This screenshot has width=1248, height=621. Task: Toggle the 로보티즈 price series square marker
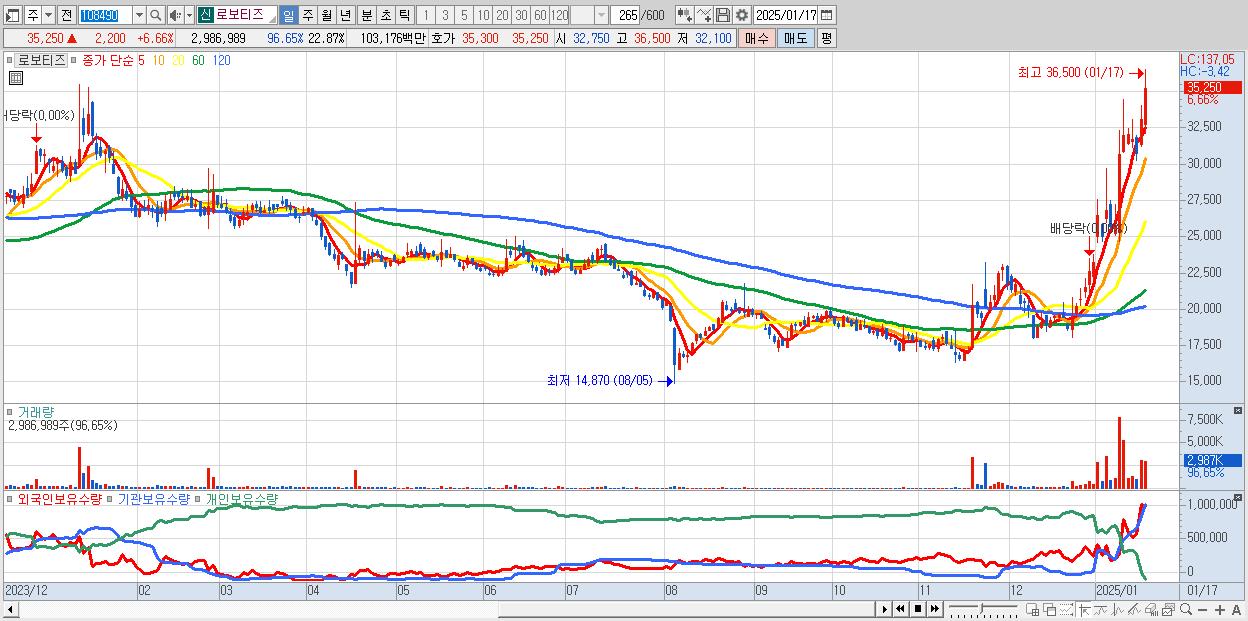pyautogui.click(x=10, y=60)
